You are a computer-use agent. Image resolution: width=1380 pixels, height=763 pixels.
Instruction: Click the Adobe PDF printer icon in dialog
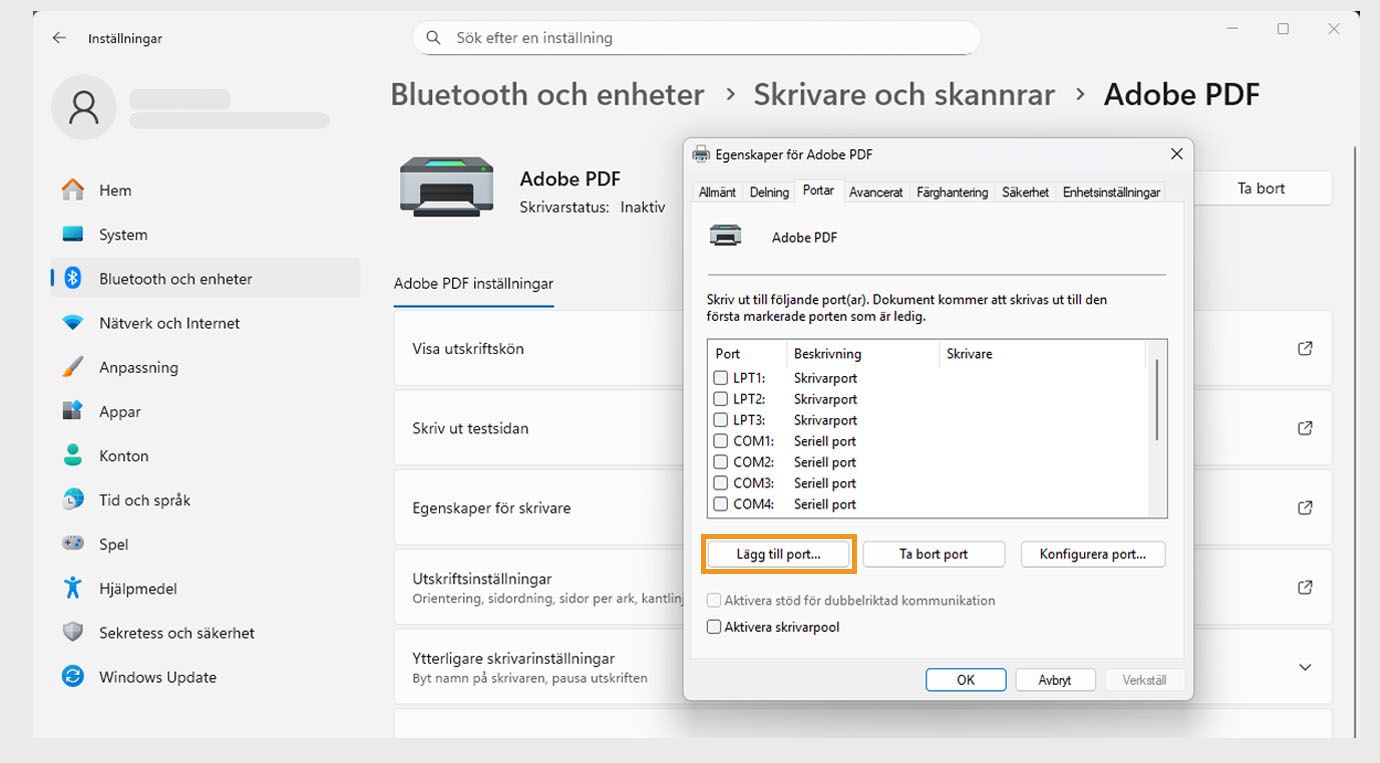[726, 234]
